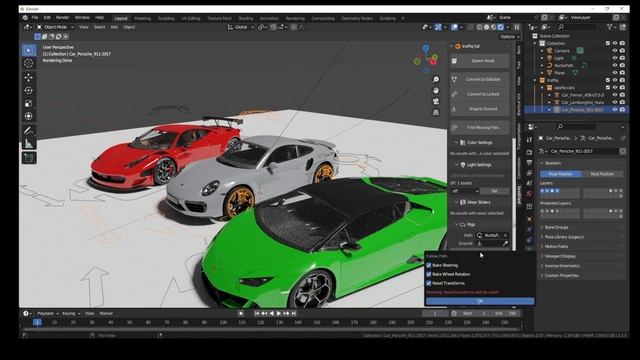Toggle the sports-cars collection exclude checkbox
Viewport: 640px width, 360px height.
coord(608,87)
